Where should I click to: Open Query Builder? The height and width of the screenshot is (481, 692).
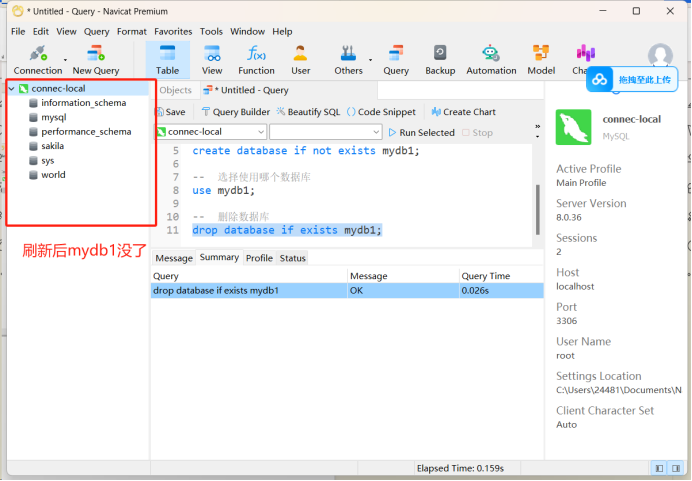[235, 112]
